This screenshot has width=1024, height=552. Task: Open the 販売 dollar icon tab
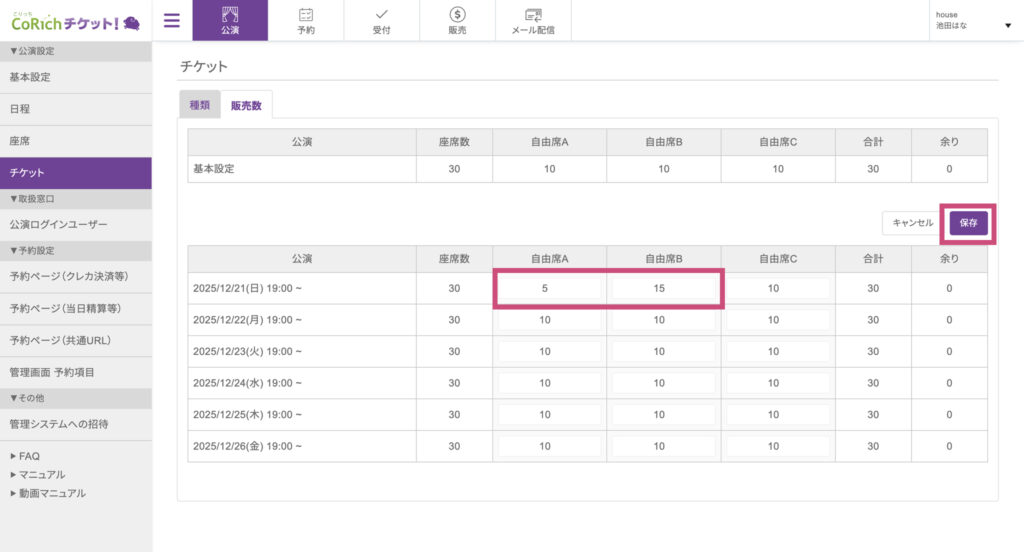pyautogui.click(x=458, y=21)
